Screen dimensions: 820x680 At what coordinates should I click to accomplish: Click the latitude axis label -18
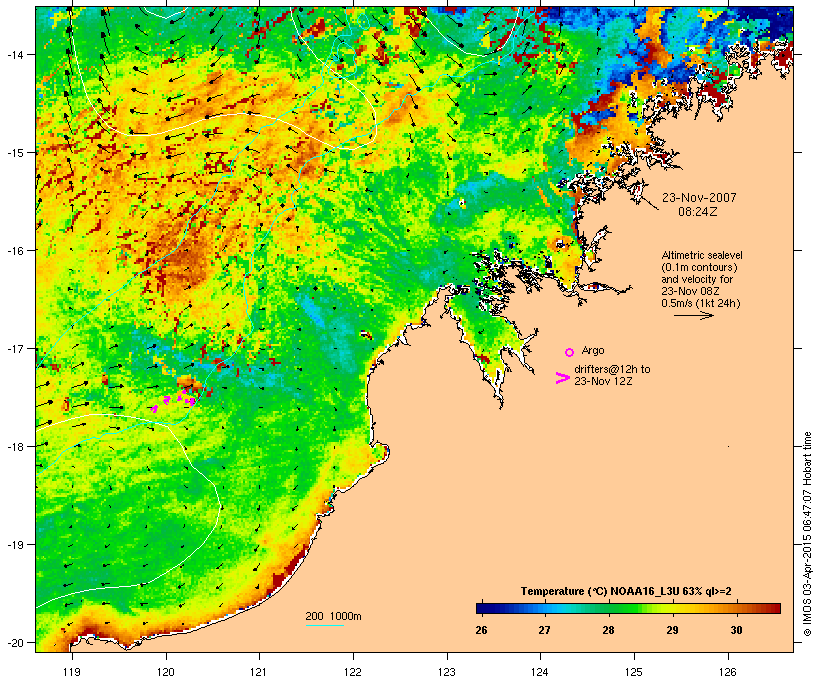pos(14,446)
